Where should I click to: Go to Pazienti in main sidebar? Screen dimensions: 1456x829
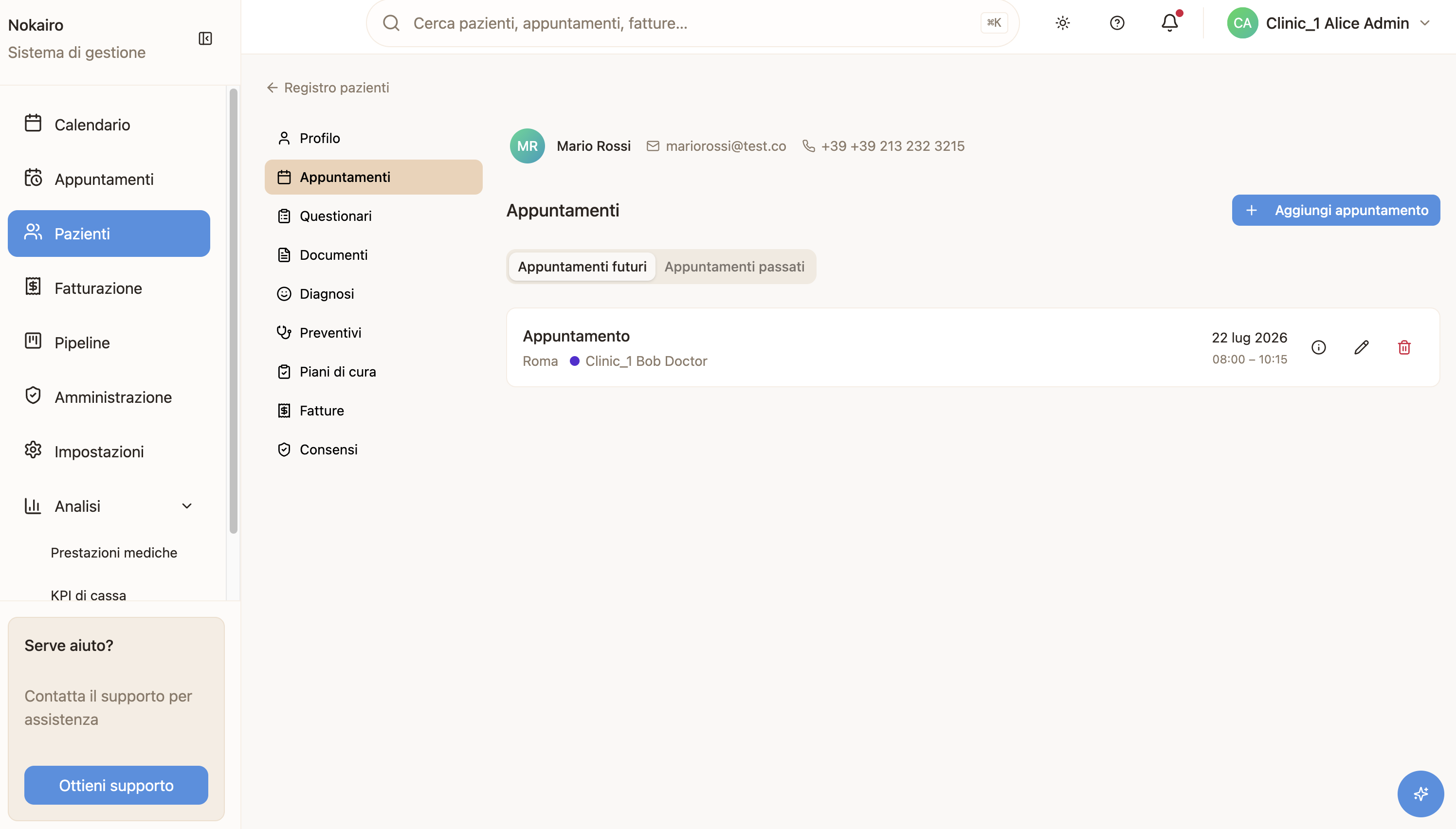tap(109, 234)
